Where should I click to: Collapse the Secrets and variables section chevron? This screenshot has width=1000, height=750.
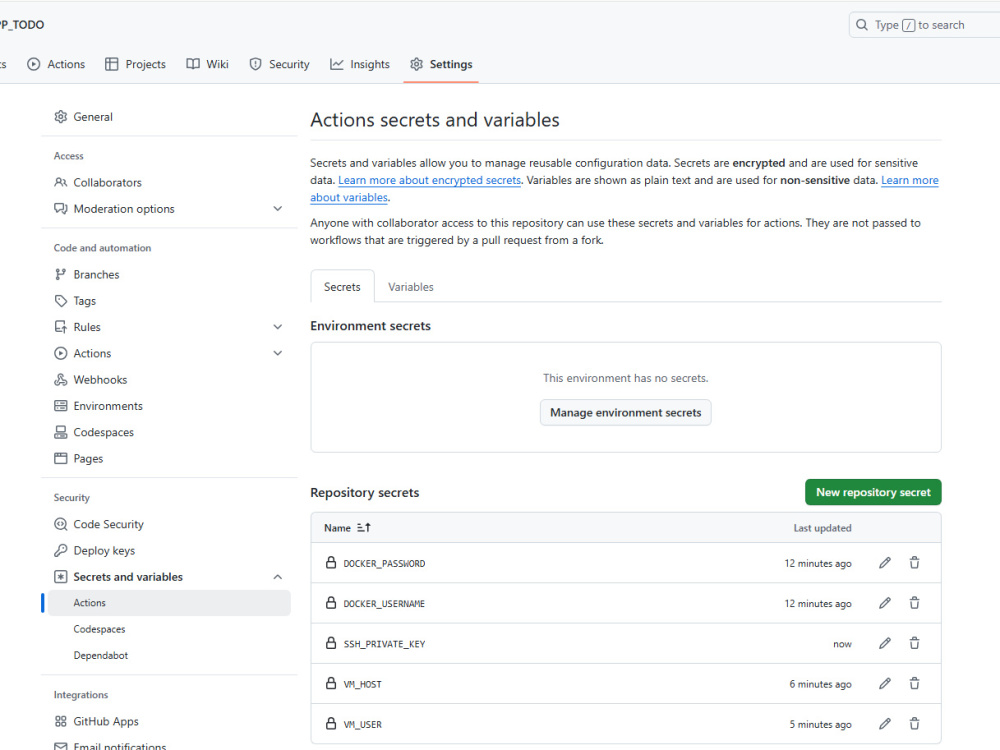coord(277,577)
